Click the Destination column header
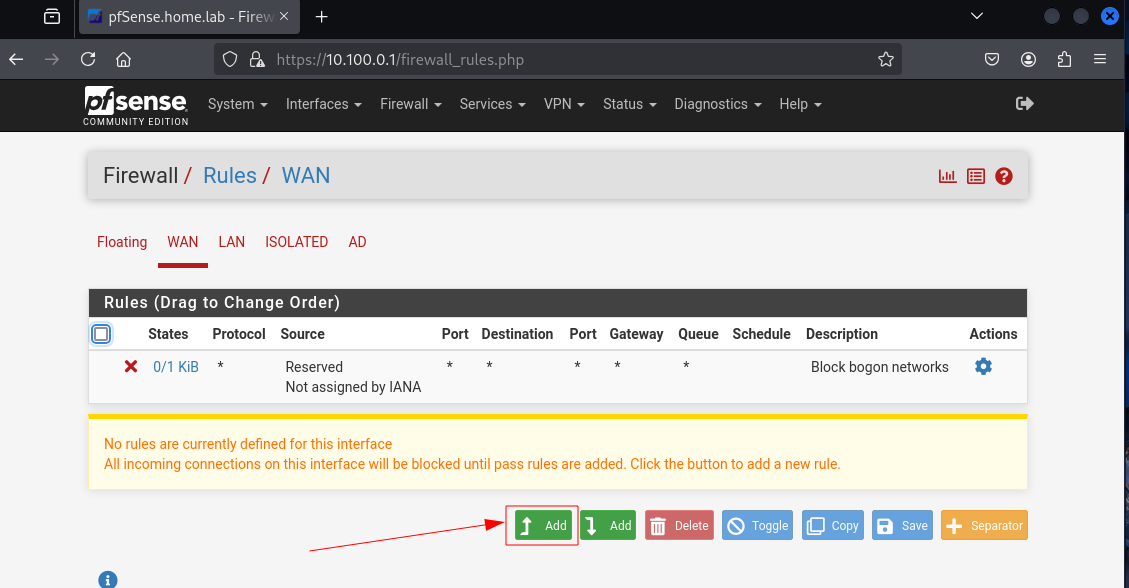1129x588 pixels. (x=517, y=334)
